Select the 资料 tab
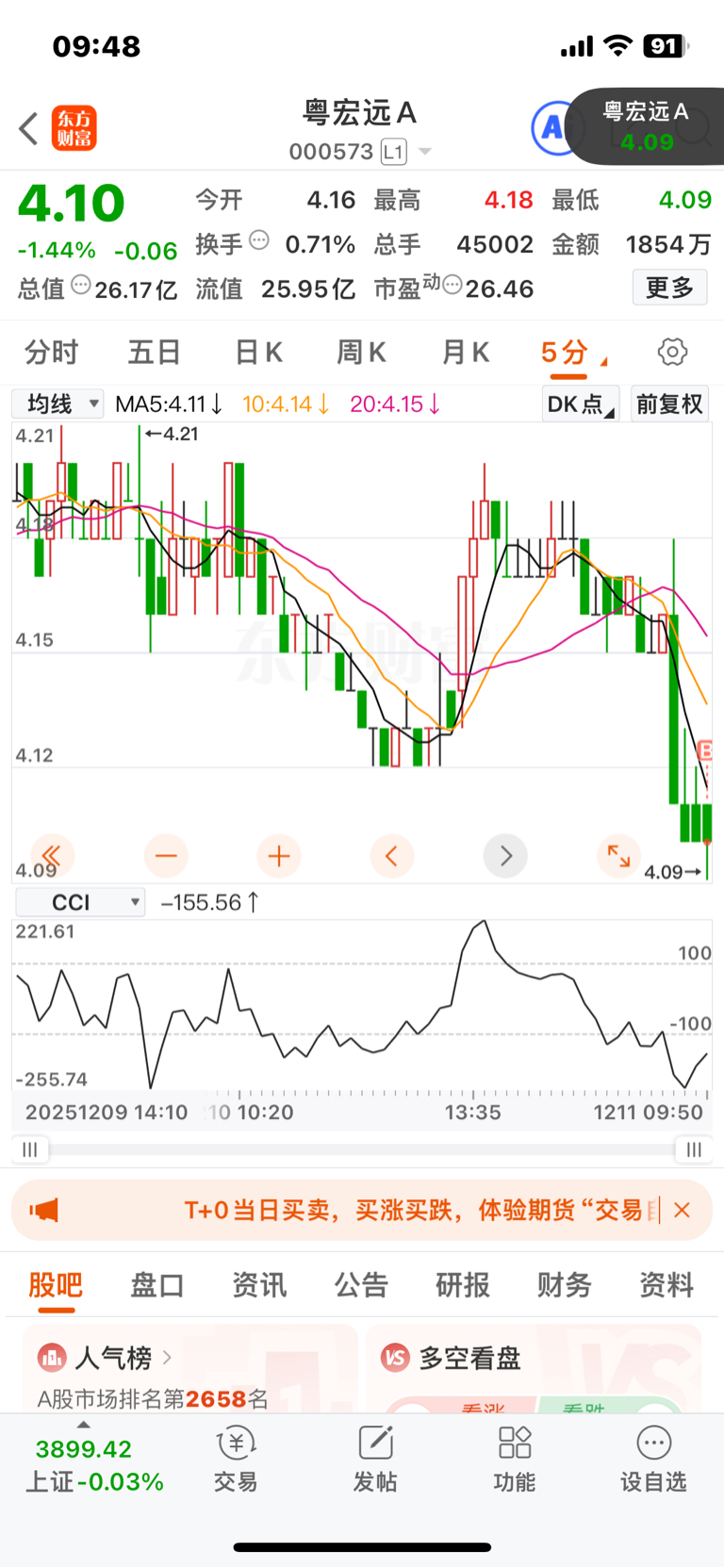Viewport: 724px width, 1568px height. point(666,1284)
